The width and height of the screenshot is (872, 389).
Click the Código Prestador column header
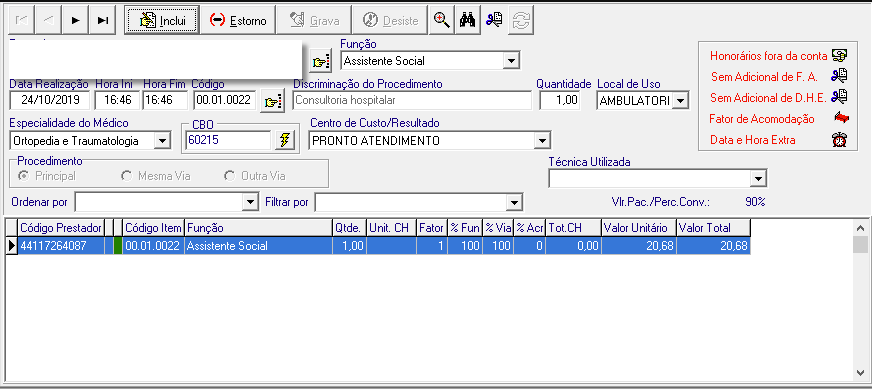coord(61,228)
